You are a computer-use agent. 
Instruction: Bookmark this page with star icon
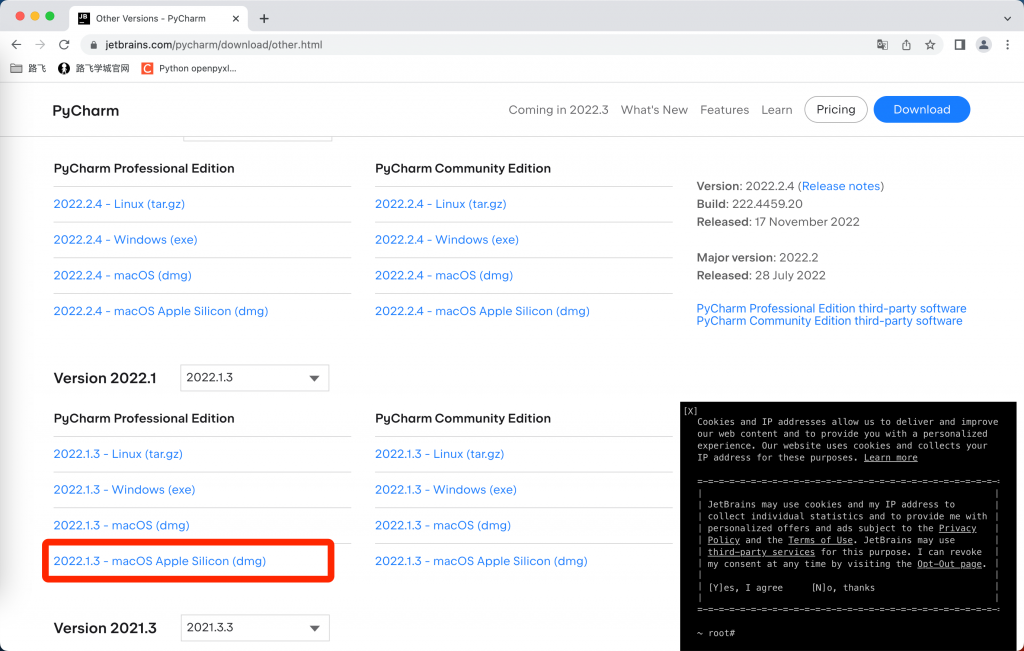[x=930, y=44]
